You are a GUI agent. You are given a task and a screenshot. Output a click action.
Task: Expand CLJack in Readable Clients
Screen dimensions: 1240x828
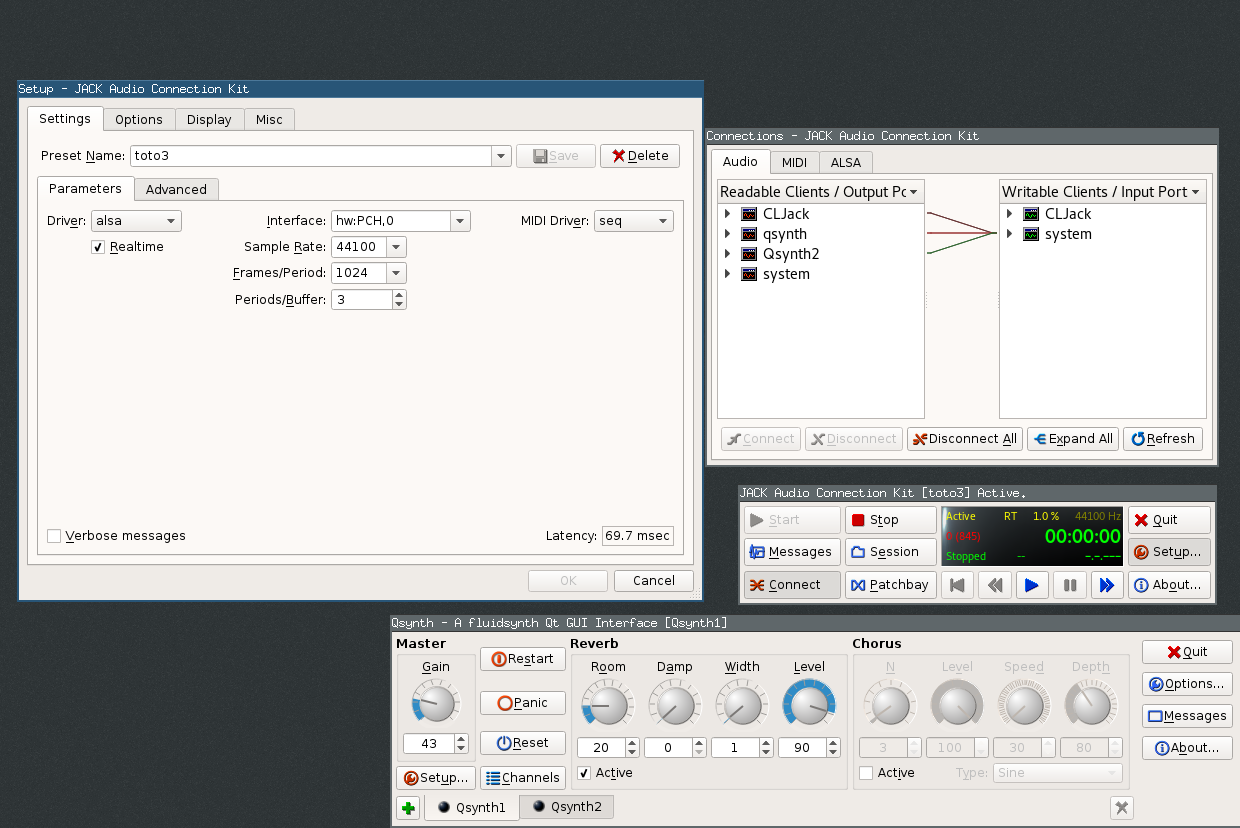728,214
